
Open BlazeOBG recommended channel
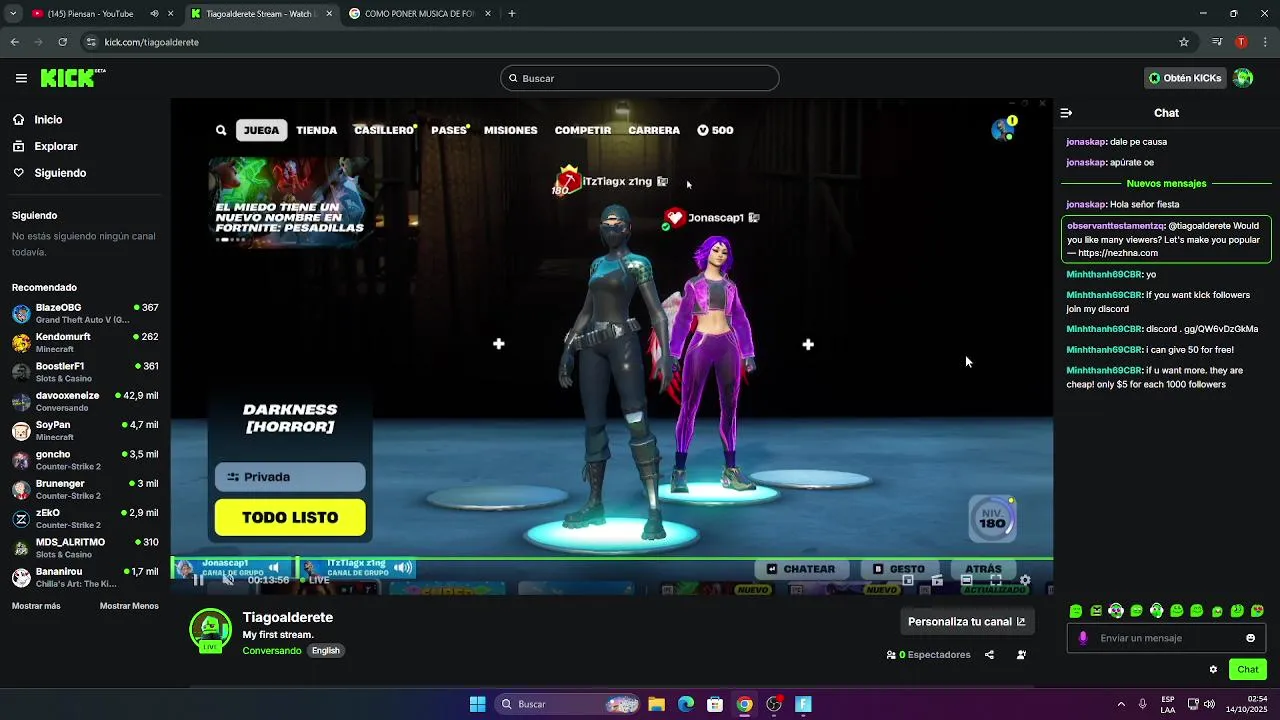85,313
